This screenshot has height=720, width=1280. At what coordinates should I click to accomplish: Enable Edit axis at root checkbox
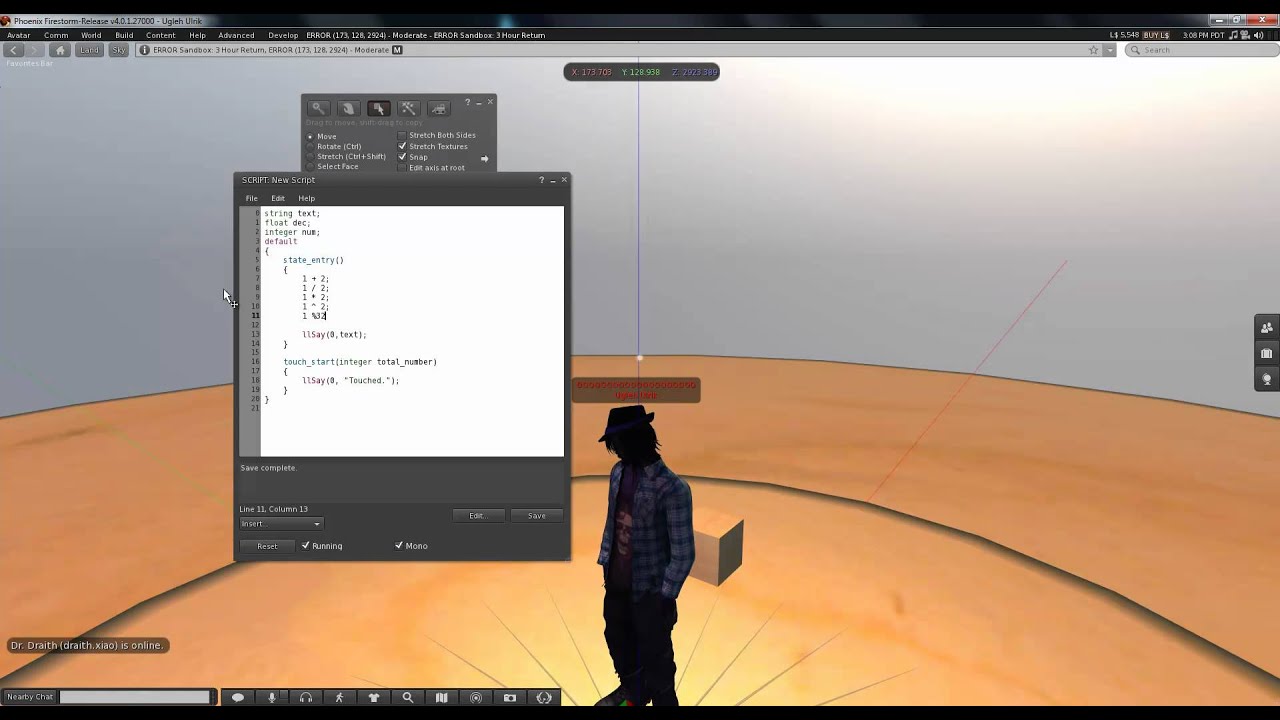click(432, 168)
